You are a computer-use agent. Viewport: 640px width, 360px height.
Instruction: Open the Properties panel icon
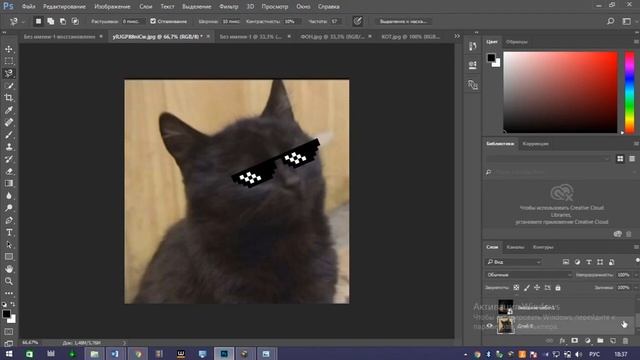473,65
